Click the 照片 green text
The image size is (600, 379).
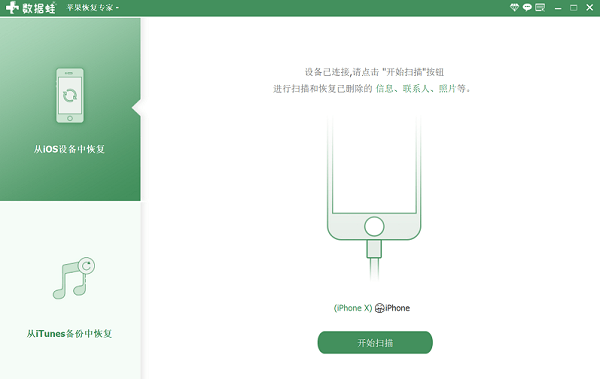tap(447, 89)
